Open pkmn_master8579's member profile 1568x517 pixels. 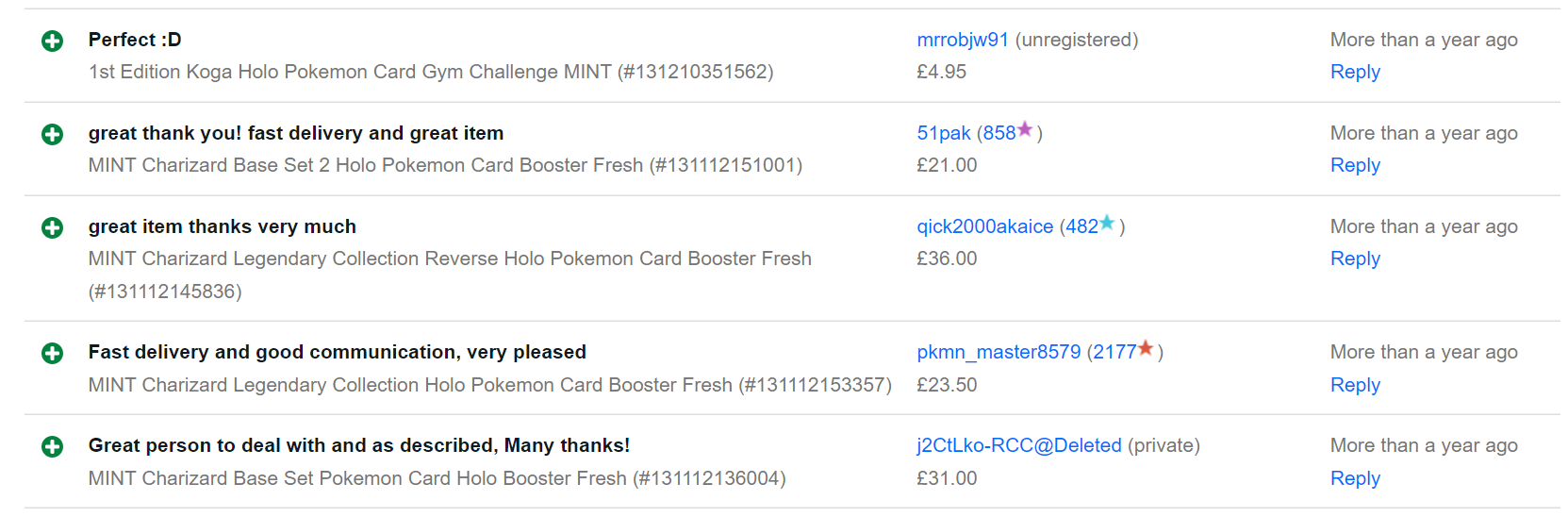999,352
